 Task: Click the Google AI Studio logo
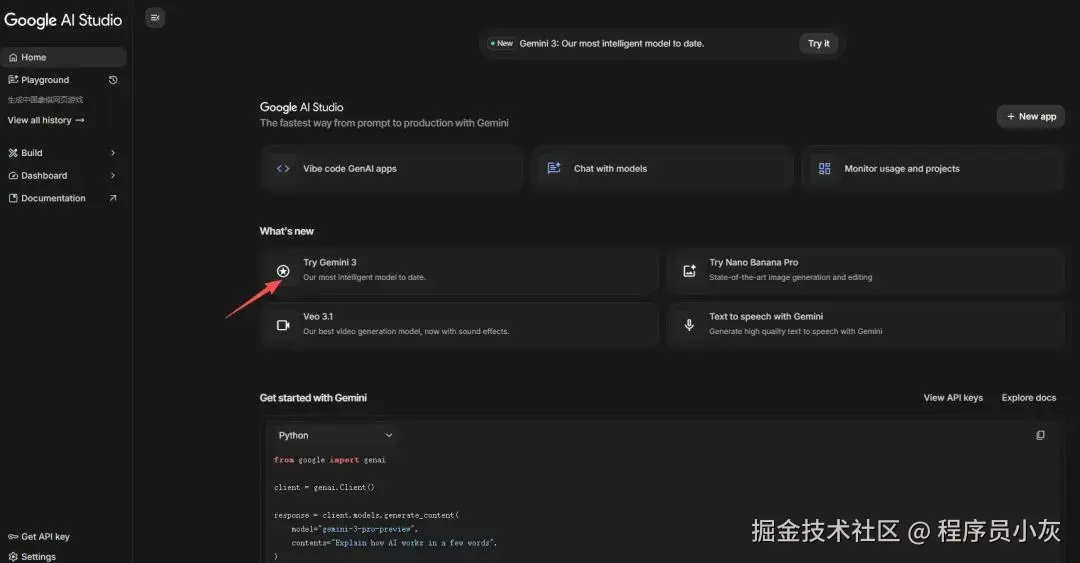pyautogui.click(x=63, y=20)
